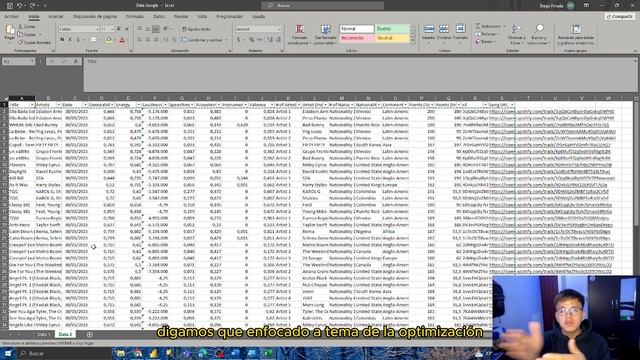Apply the Bueno cell style
The image size is (640, 360).
tap(392, 29)
